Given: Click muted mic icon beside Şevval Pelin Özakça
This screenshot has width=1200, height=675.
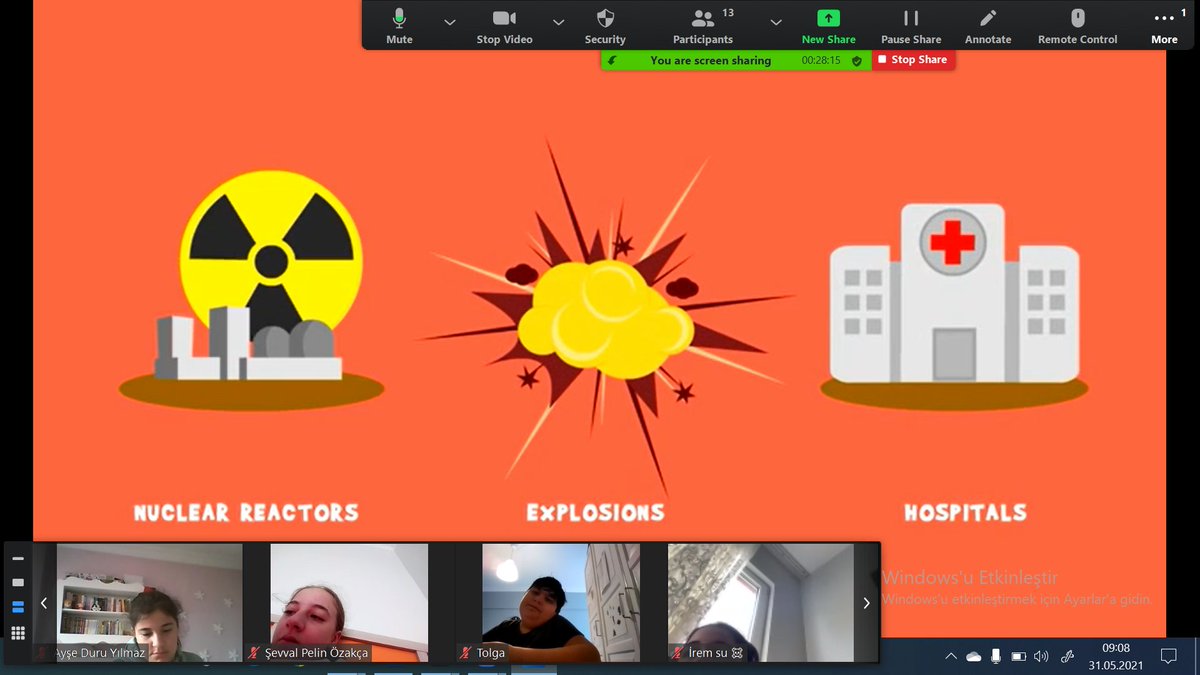Looking at the screenshot, I should coord(255,653).
